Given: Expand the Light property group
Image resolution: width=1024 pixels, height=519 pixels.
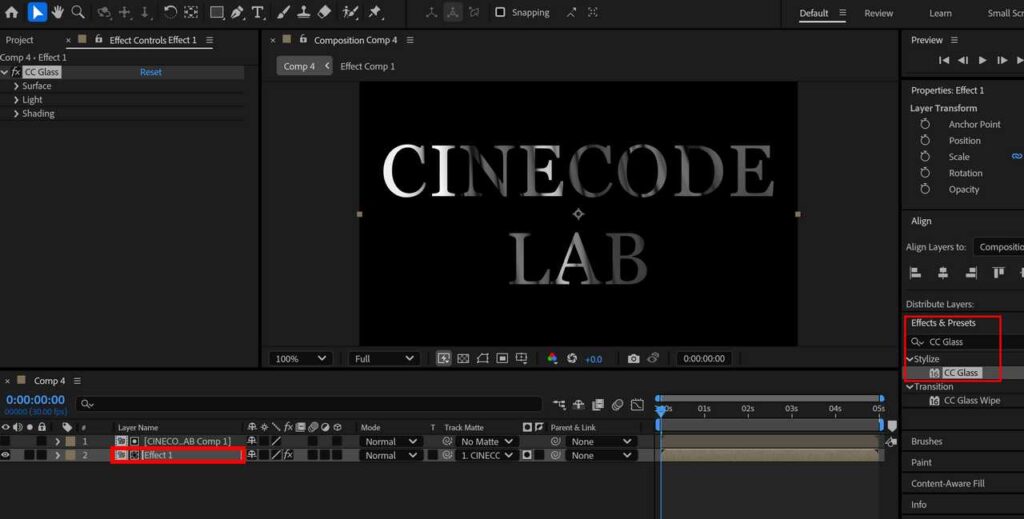Looking at the screenshot, I should coord(16,100).
